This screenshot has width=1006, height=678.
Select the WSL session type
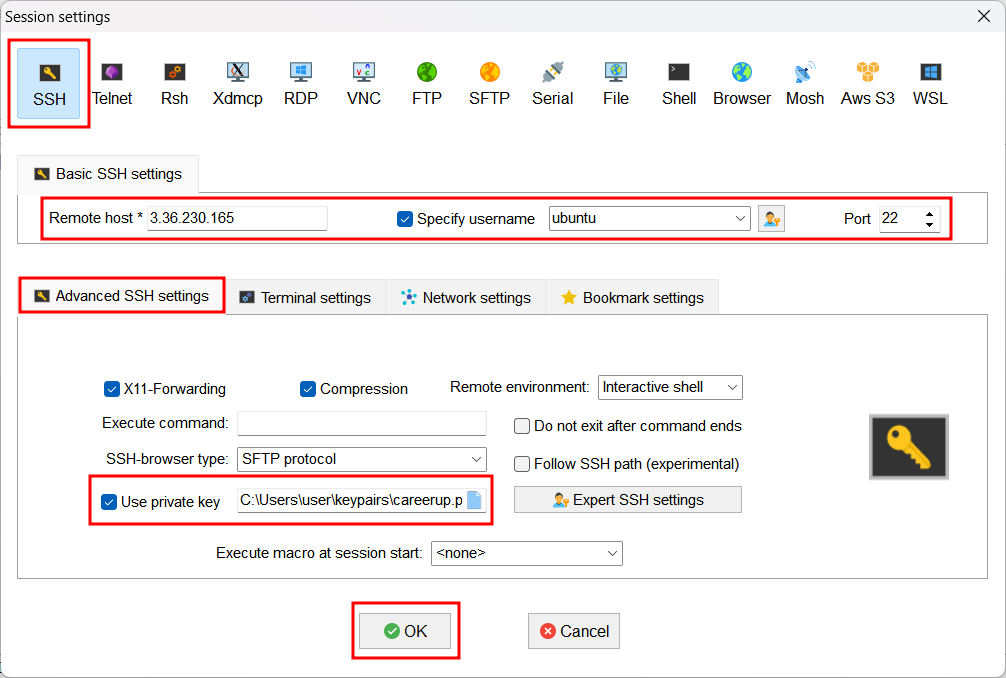pos(930,83)
